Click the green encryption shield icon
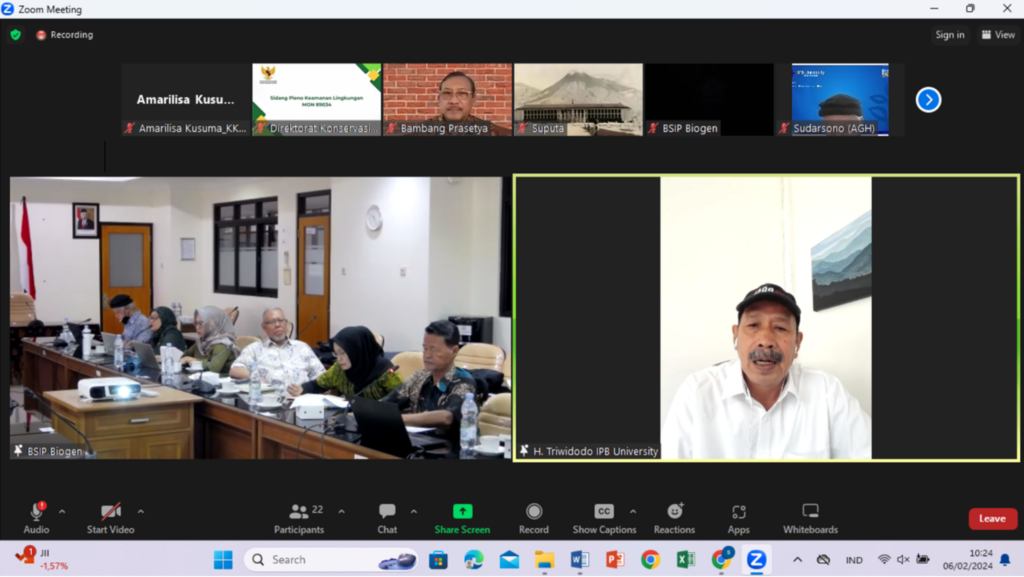This screenshot has width=1024, height=577. pyautogui.click(x=15, y=35)
